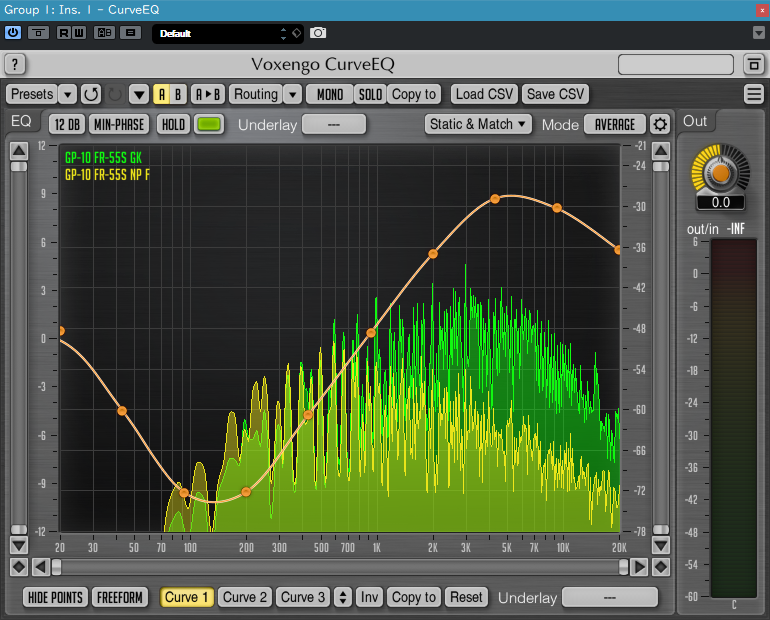This screenshot has width=770, height=620.
Task: Toggle HIDE POINTS
Action: coord(55,597)
